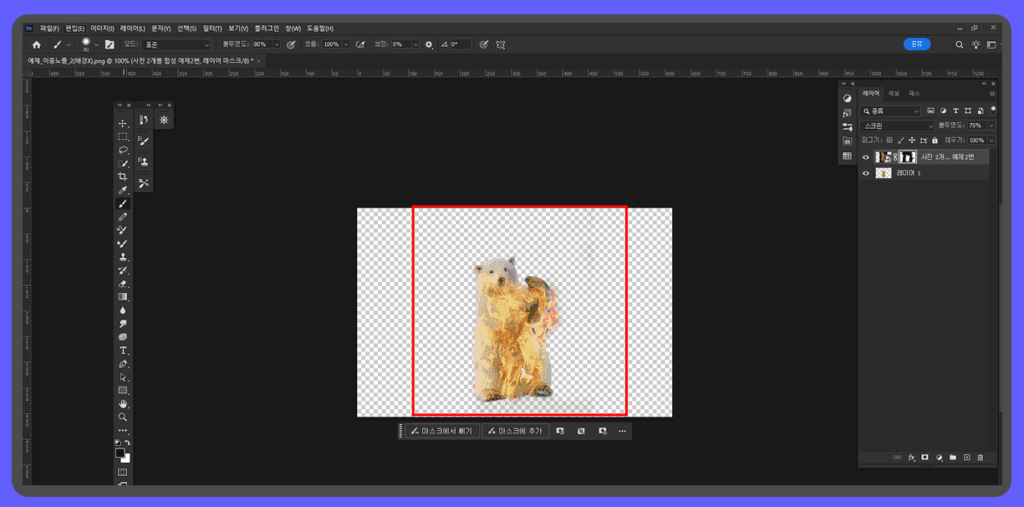
Task: Open the smoothing 0% dropdown arrow
Action: (x=415, y=44)
